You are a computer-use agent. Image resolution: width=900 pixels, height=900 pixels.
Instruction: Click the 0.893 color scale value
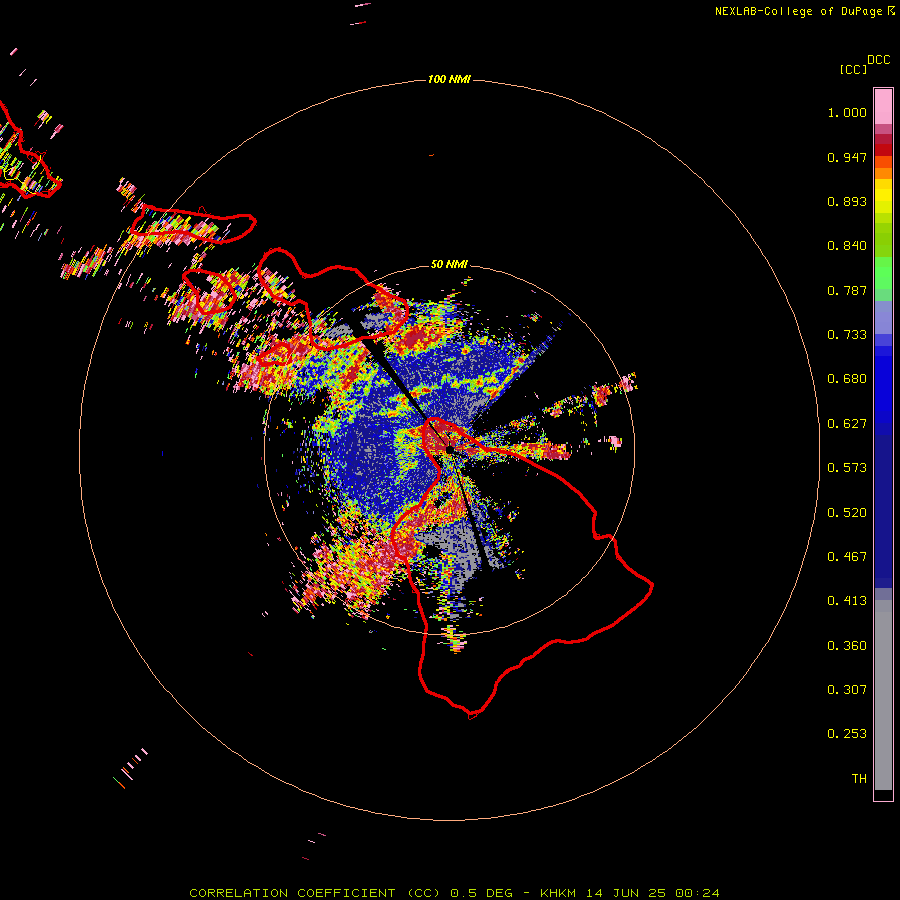[847, 201]
